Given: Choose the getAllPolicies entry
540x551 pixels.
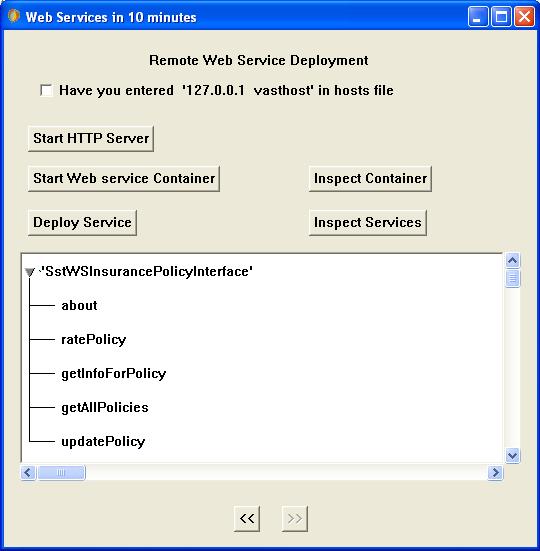Looking at the screenshot, I should 105,408.
